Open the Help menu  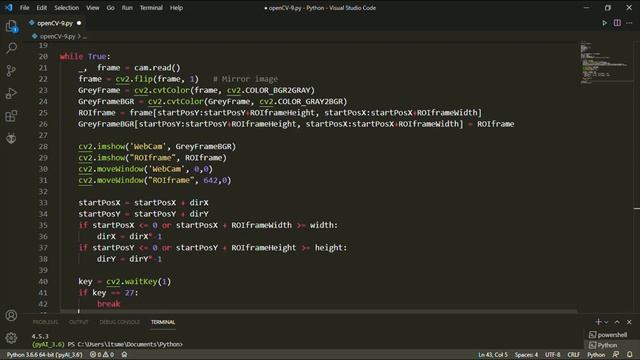176,8
